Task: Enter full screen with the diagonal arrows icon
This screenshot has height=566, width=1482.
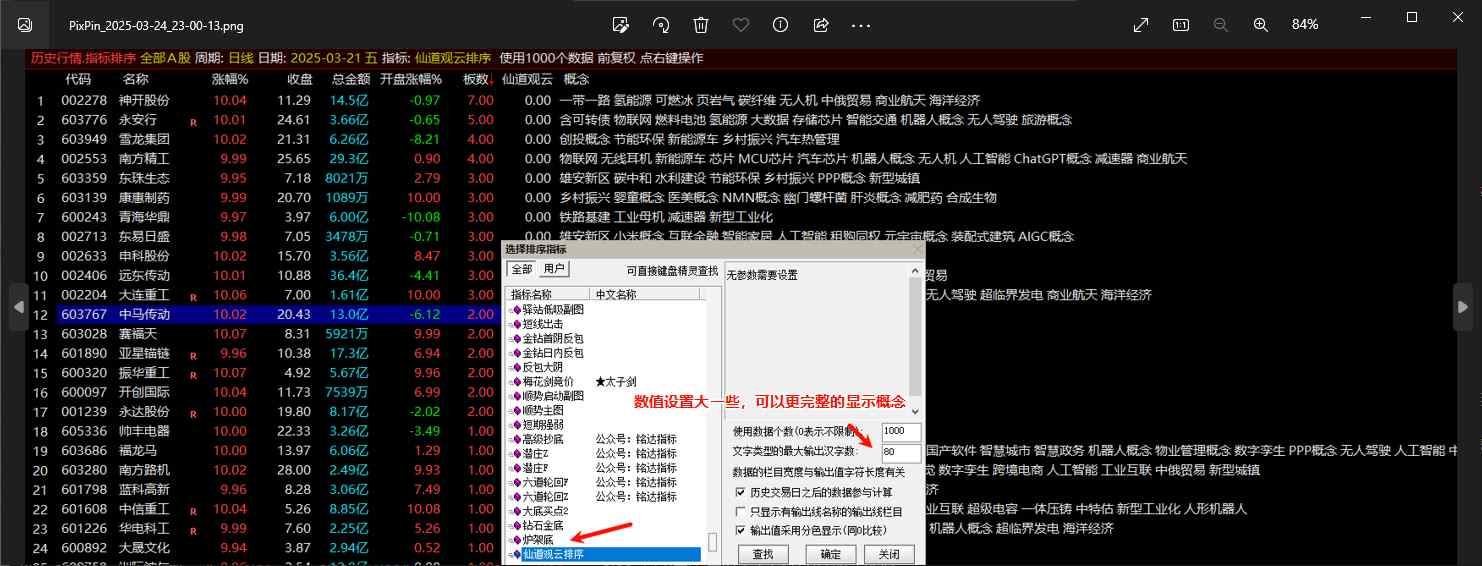Action: coord(1140,24)
